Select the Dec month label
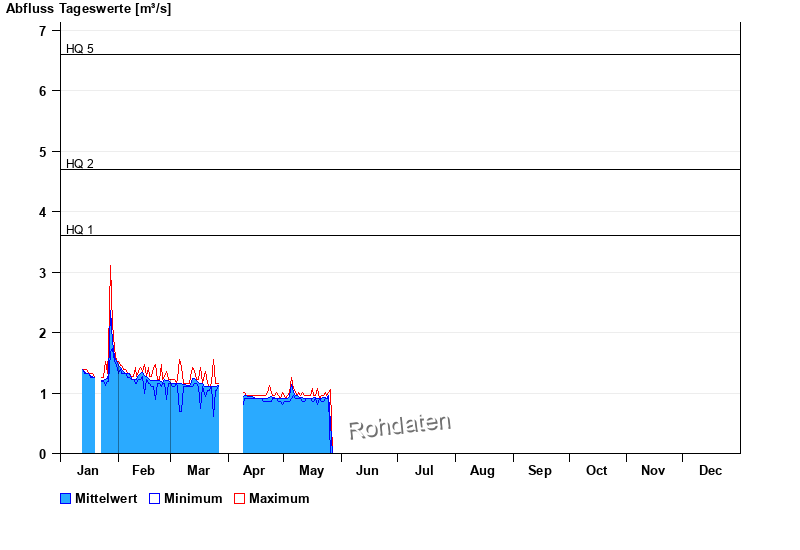This screenshot has width=800, height=550. point(710,470)
